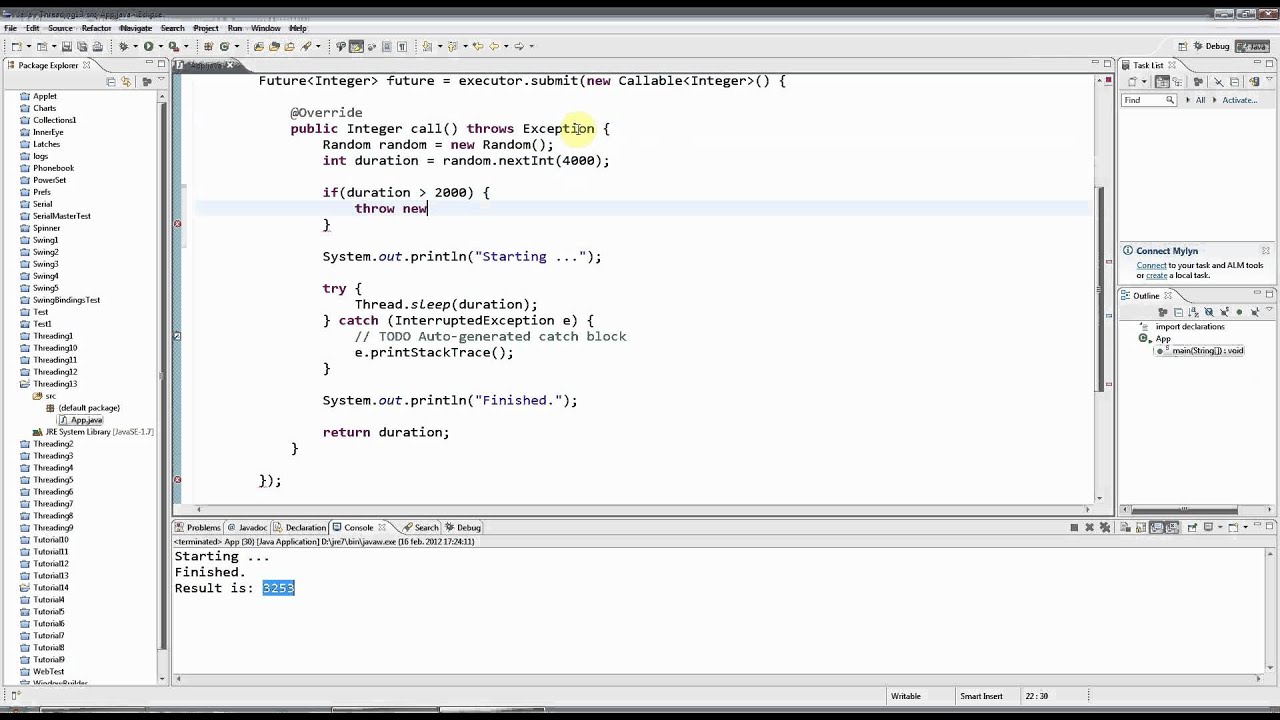Close the App.java editor tab
Screen dimensions: 1280x720
230,65
